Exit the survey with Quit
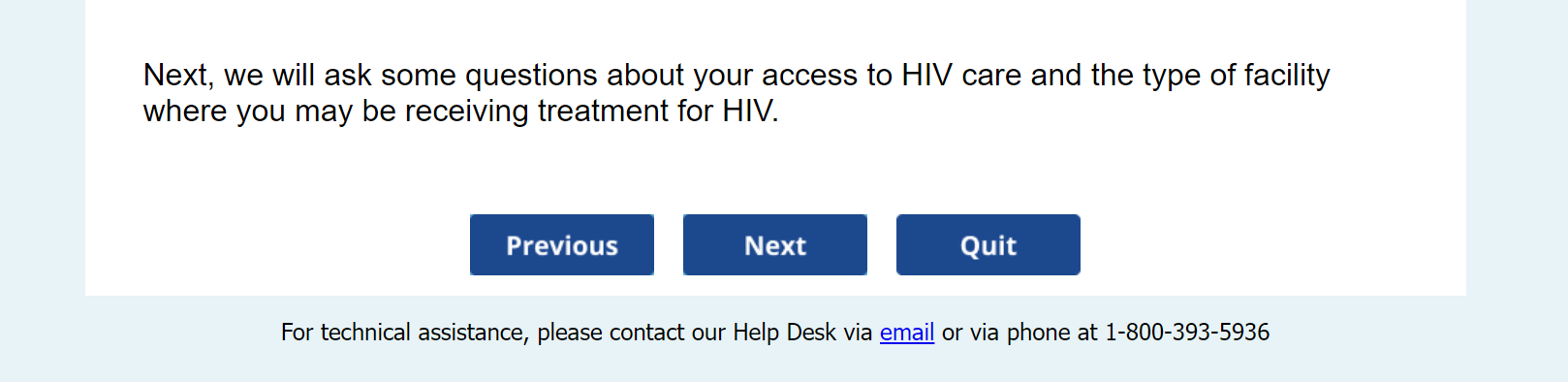The width and height of the screenshot is (1568, 382). click(988, 245)
